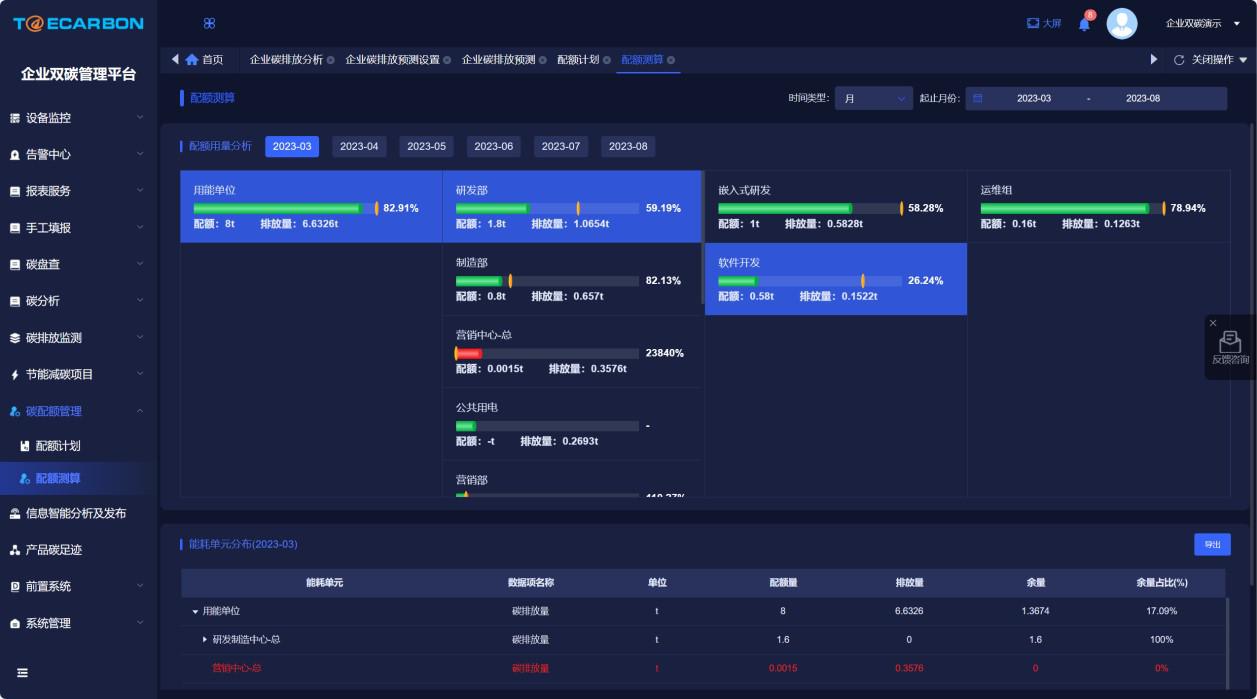Open the 反馈咨询 feedback widget

click(x=1230, y=348)
